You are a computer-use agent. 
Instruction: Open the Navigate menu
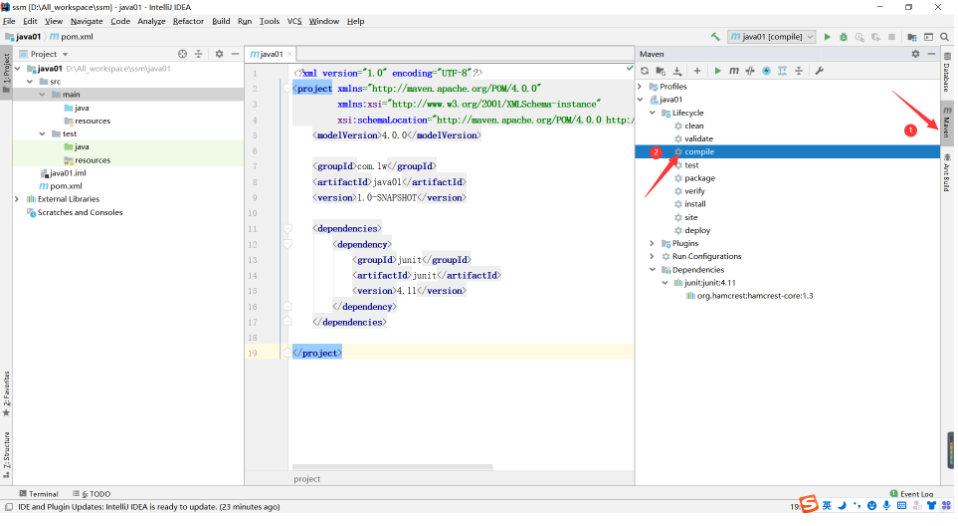tap(87, 21)
